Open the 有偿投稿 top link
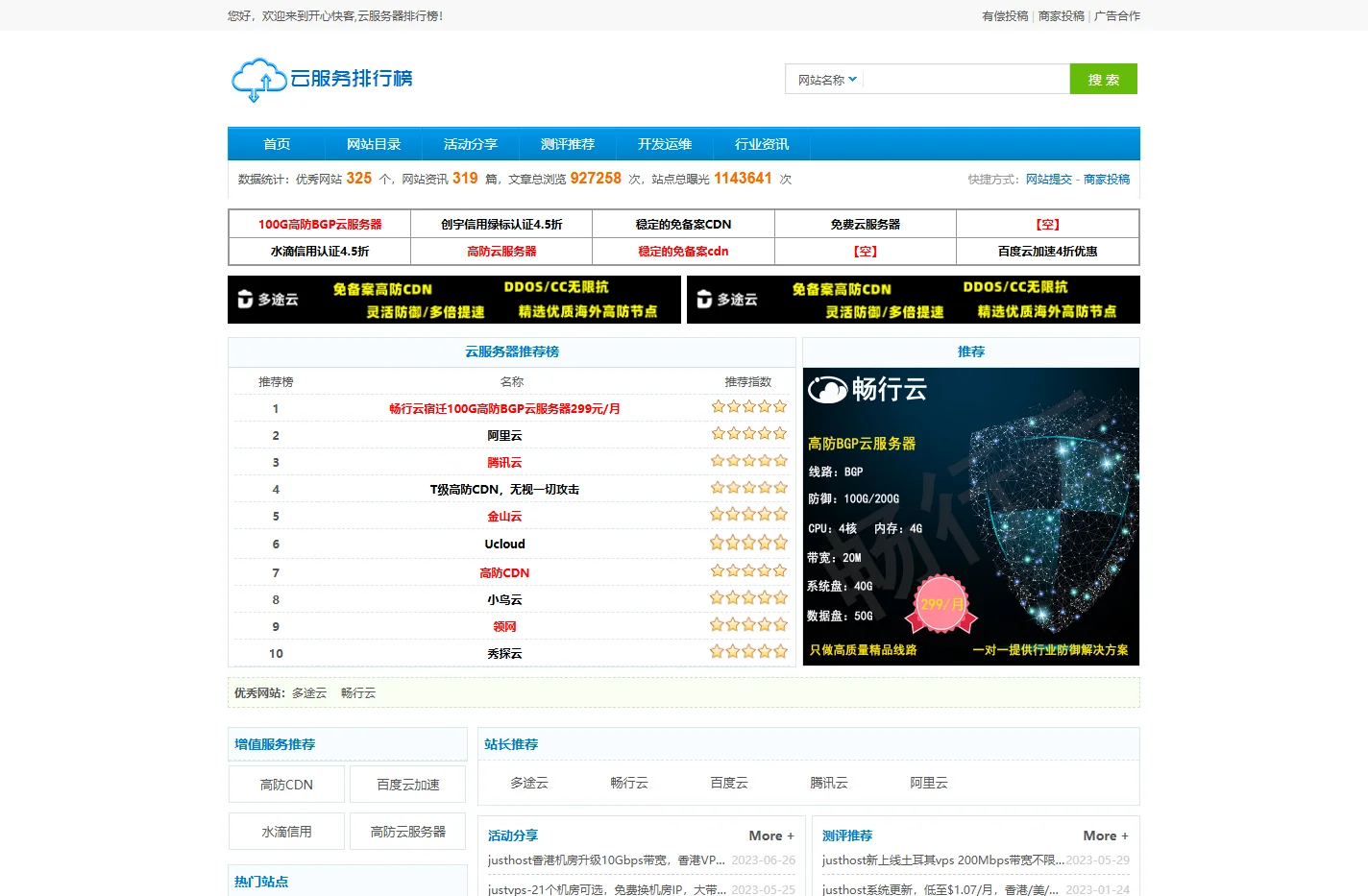This screenshot has width=1368, height=896. [x=1005, y=16]
